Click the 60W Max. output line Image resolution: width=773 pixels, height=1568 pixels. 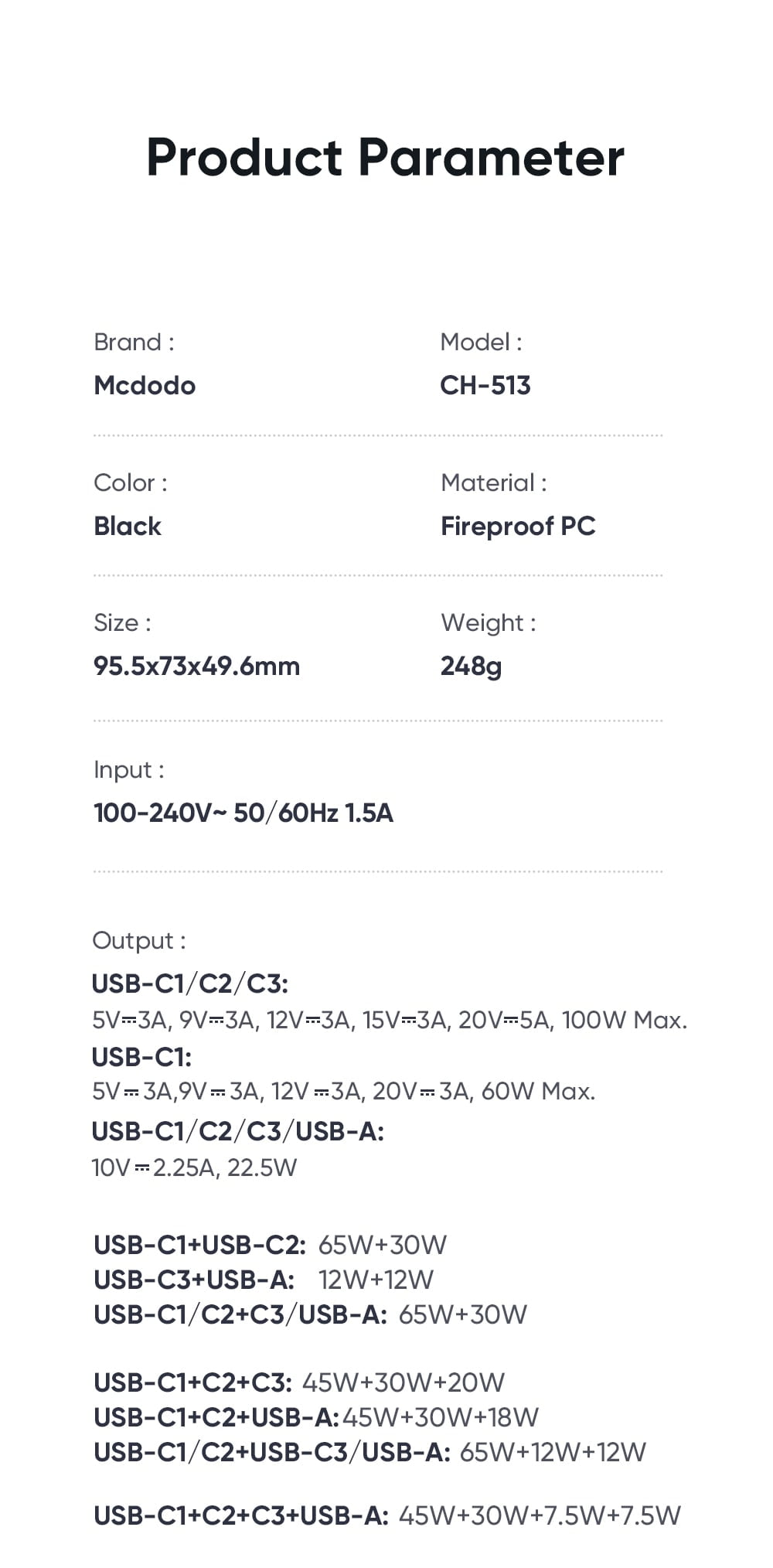tap(344, 1091)
